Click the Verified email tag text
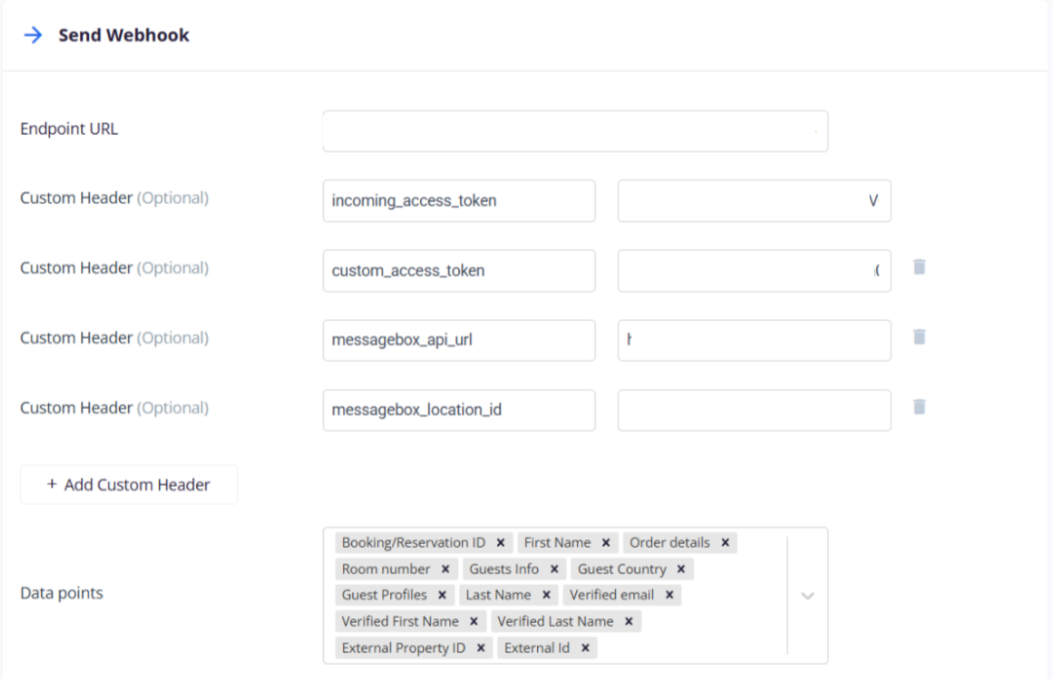The image size is (1053, 679). click(x=612, y=595)
